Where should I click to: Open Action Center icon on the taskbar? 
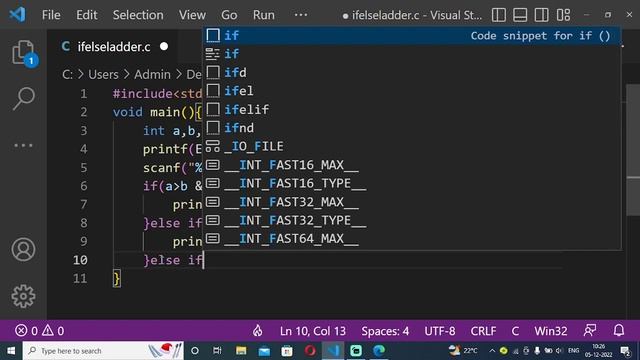625,351
